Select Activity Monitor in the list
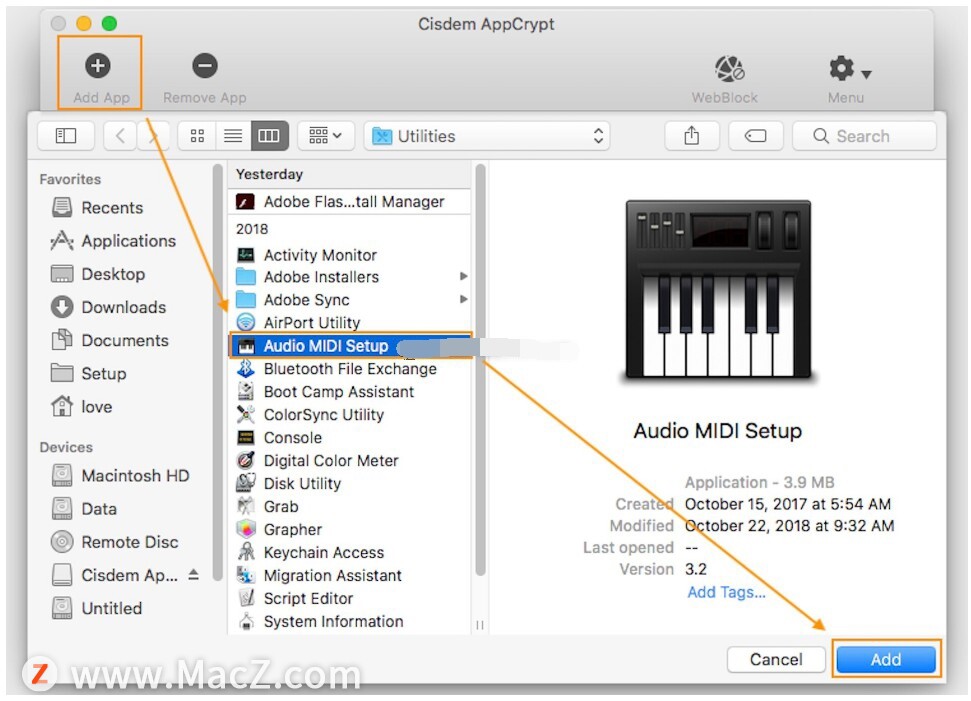971x701 pixels. [x=349, y=255]
